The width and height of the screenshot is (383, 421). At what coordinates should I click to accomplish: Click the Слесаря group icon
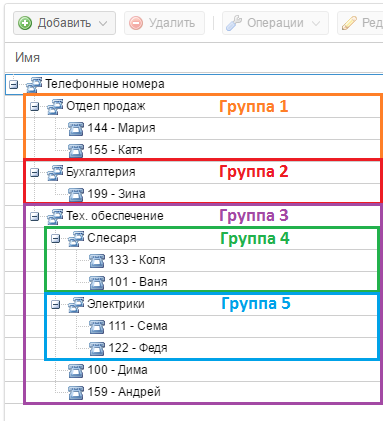coord(76,239)
